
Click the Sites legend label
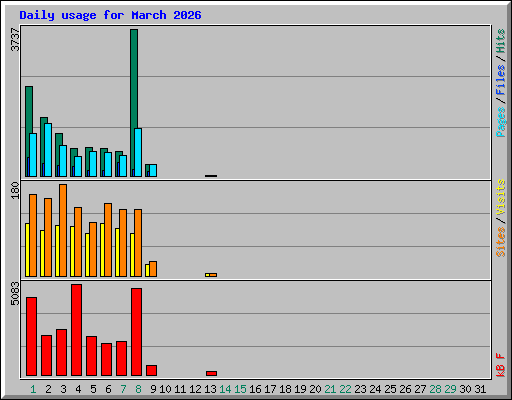coord(501,242)
